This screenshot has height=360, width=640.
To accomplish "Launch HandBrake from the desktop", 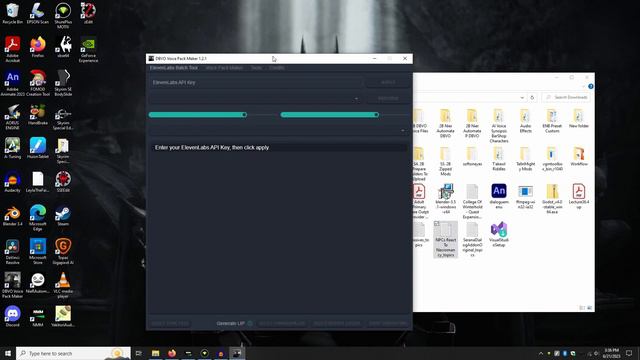I will tap(38, 115).
